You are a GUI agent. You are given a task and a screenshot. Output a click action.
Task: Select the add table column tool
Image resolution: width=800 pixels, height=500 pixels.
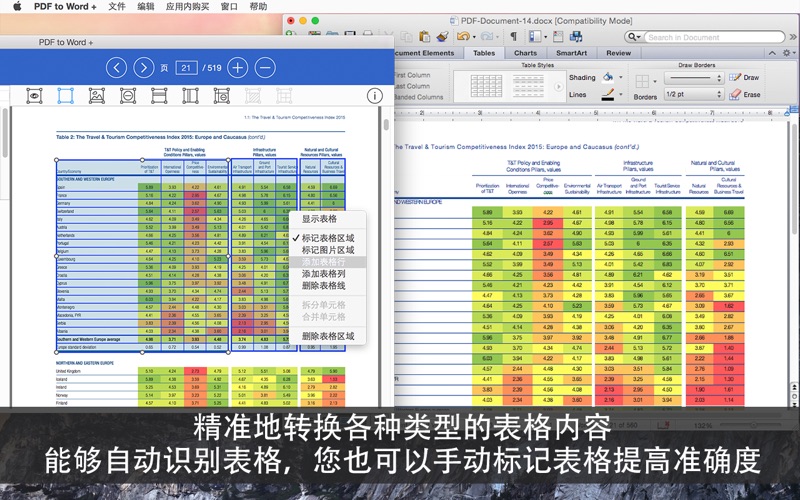click(x=190, y=95)
